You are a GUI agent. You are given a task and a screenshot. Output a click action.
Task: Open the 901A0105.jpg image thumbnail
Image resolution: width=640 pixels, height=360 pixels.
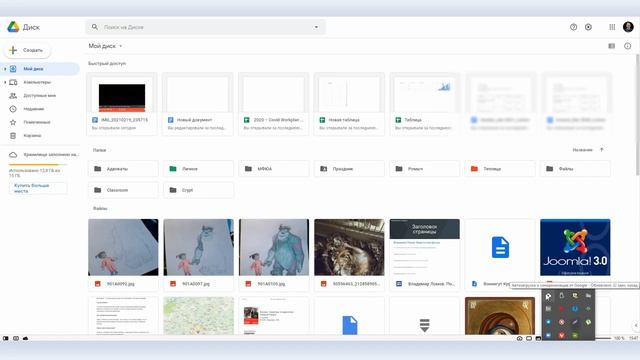pos(274,247)
